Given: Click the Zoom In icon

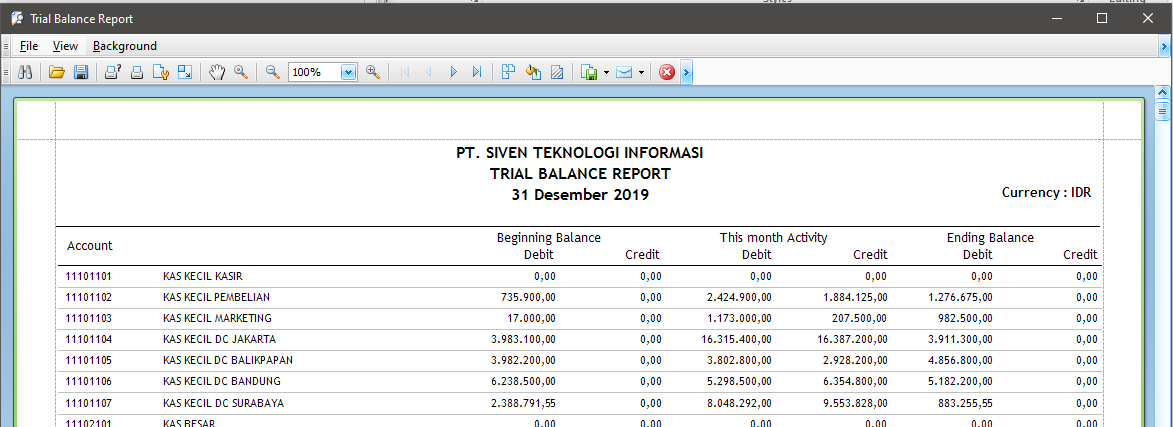Looking at the screenshot, I should coord(373,72).
